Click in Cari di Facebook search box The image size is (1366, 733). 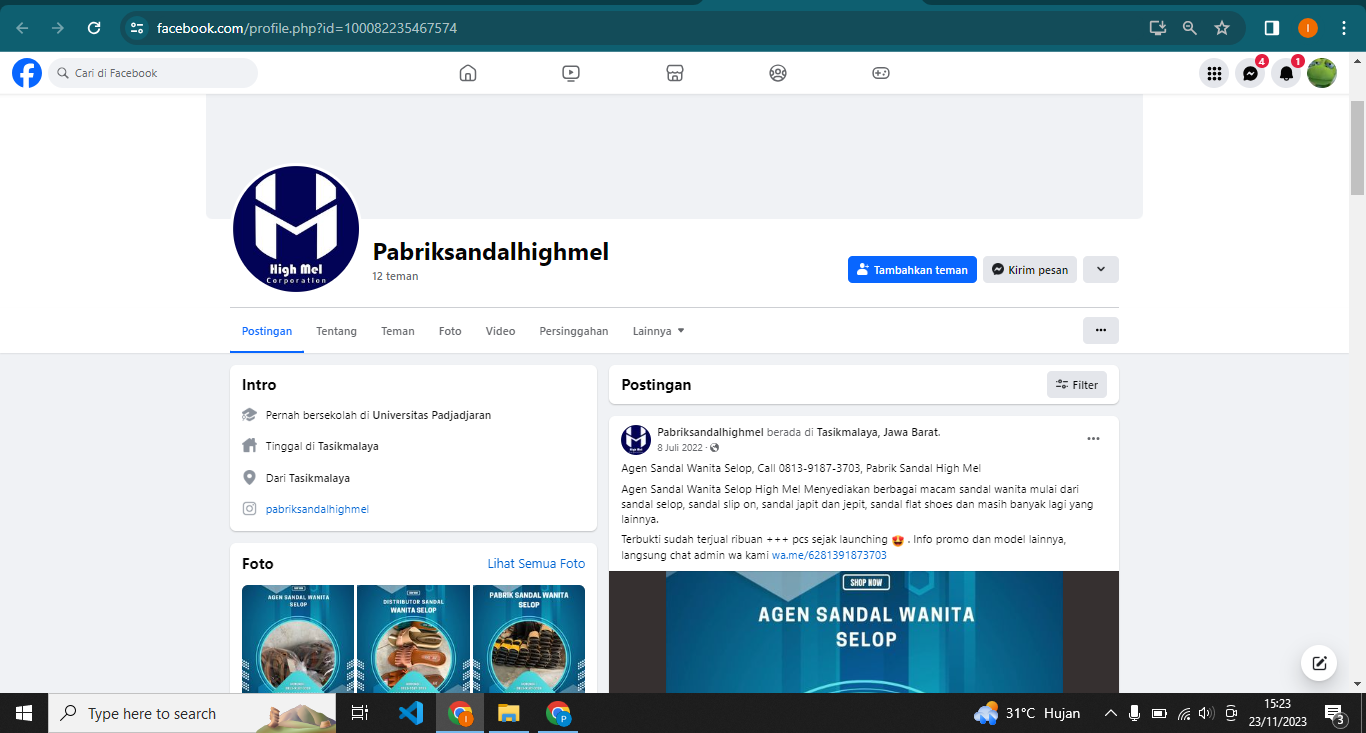click(x=153, y=73)
